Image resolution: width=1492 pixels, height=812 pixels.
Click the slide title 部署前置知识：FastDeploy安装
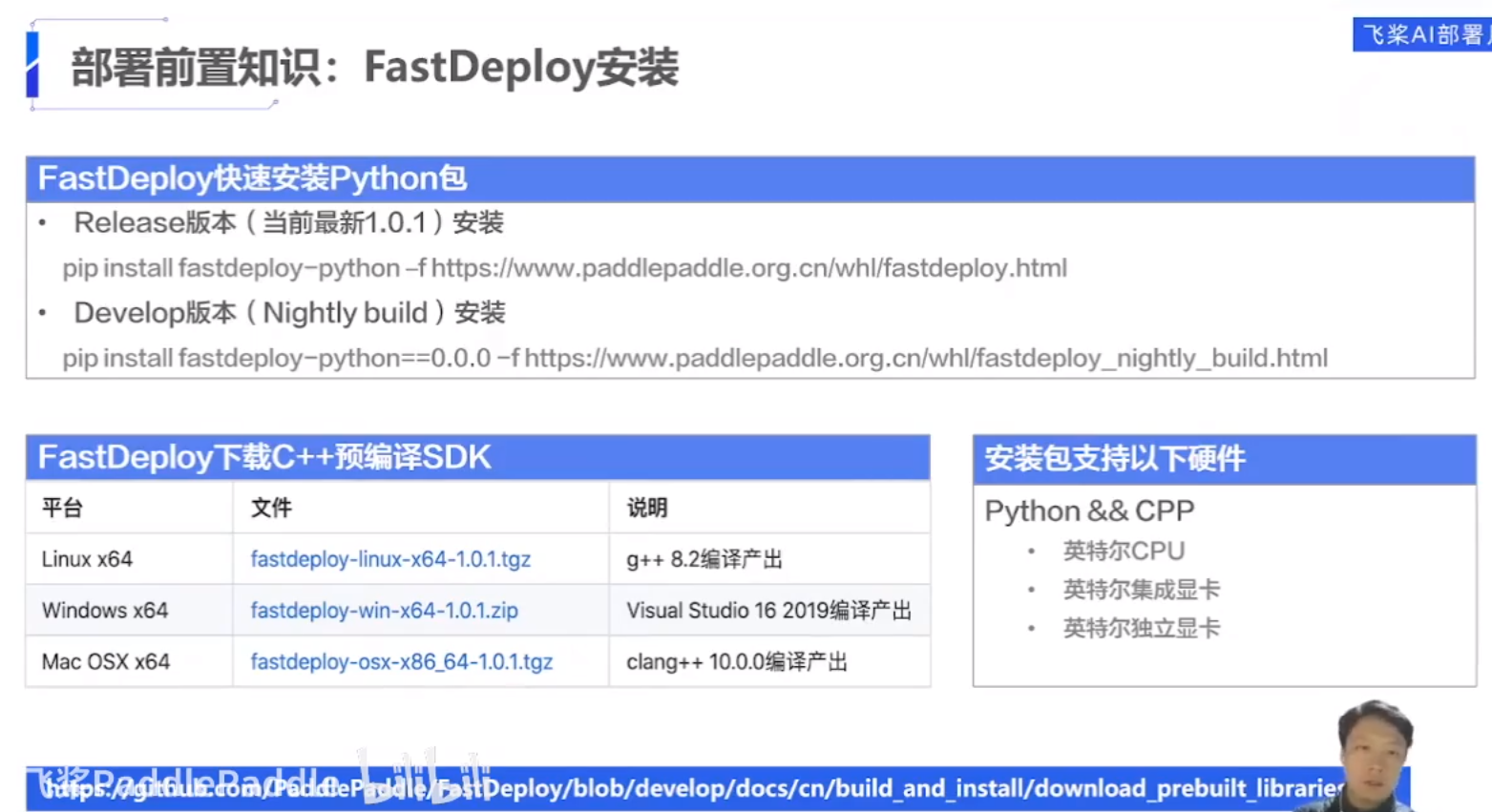(x=375, y=68)
